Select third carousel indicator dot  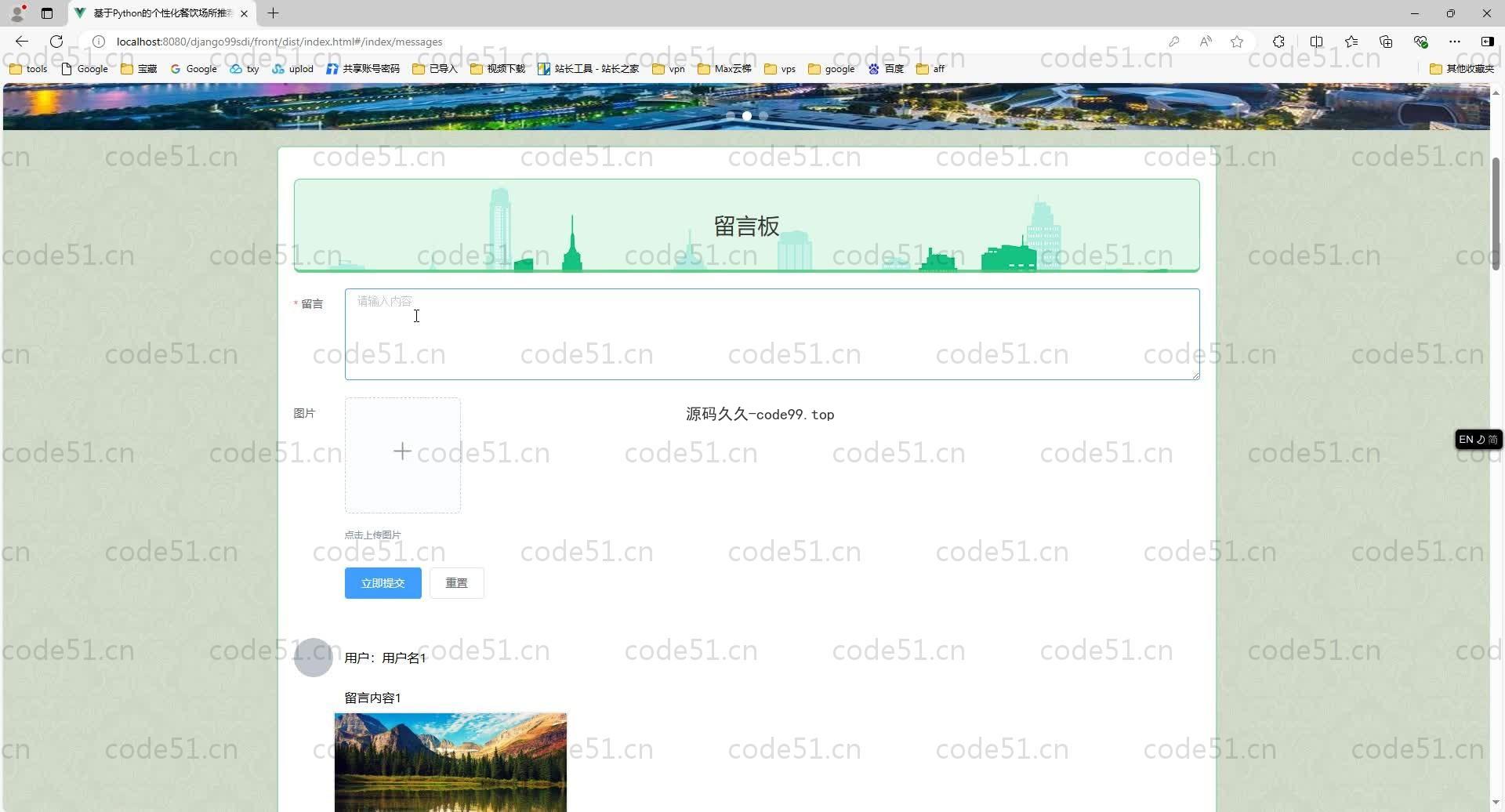(763, 115)
